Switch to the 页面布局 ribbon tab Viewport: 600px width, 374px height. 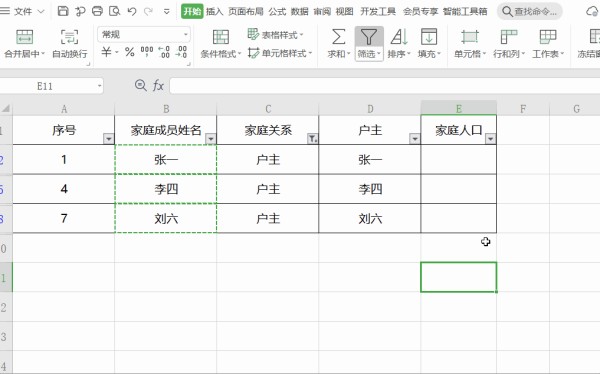pyautogui.click(x=246, y=11)
